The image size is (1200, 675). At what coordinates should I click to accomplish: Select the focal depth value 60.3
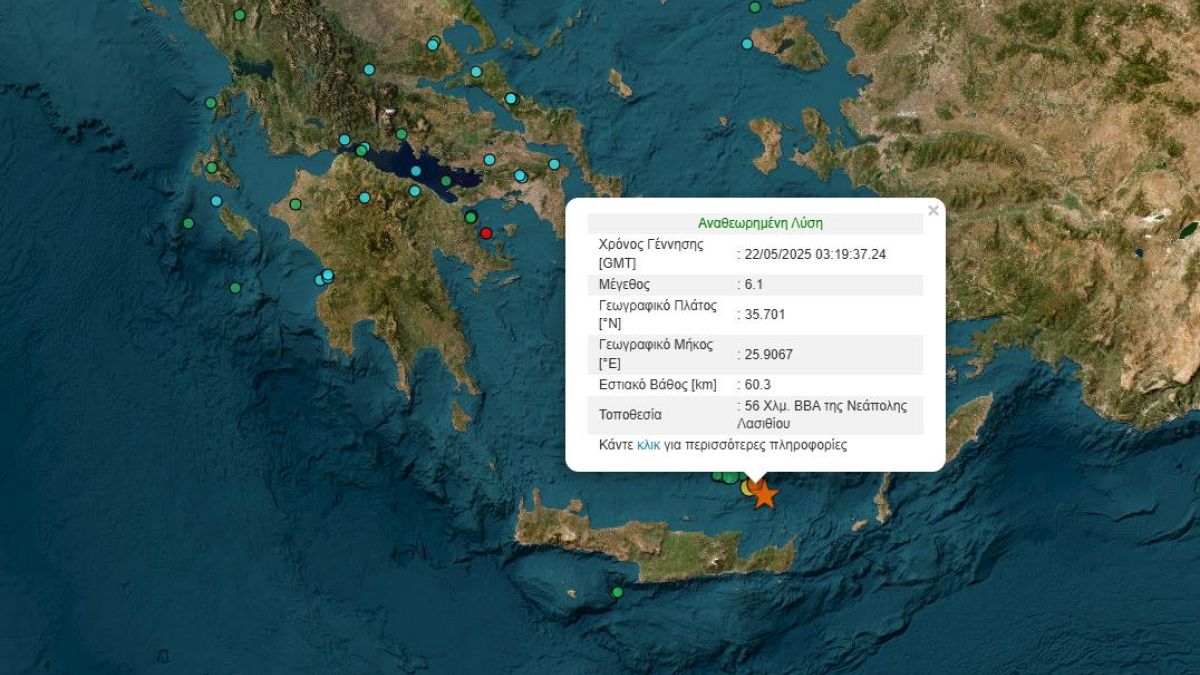point(757,384)
